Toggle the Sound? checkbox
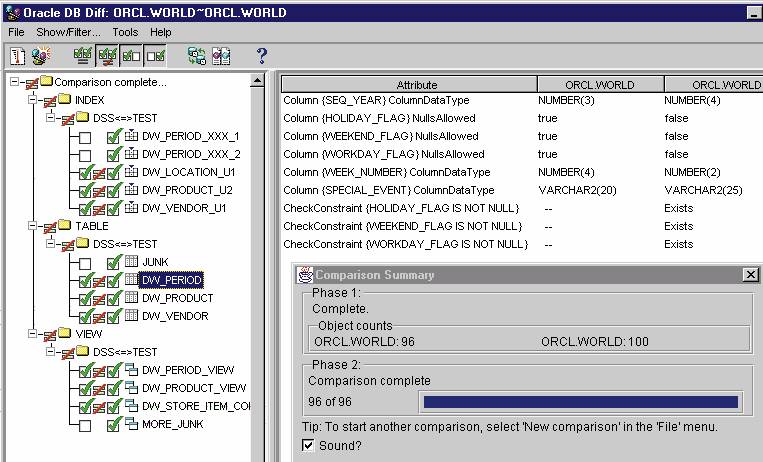This screenshot has width=763, height=462. coord(308,446)
